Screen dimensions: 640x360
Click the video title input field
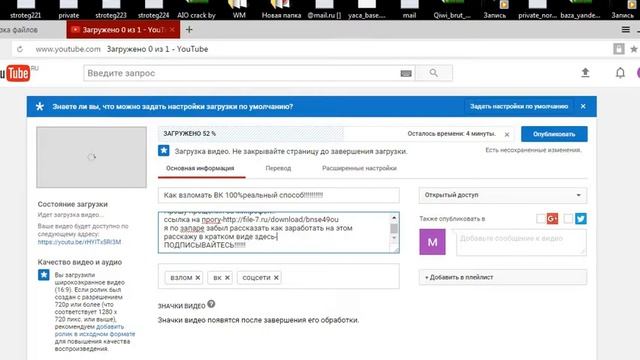[x=279, y=195]
